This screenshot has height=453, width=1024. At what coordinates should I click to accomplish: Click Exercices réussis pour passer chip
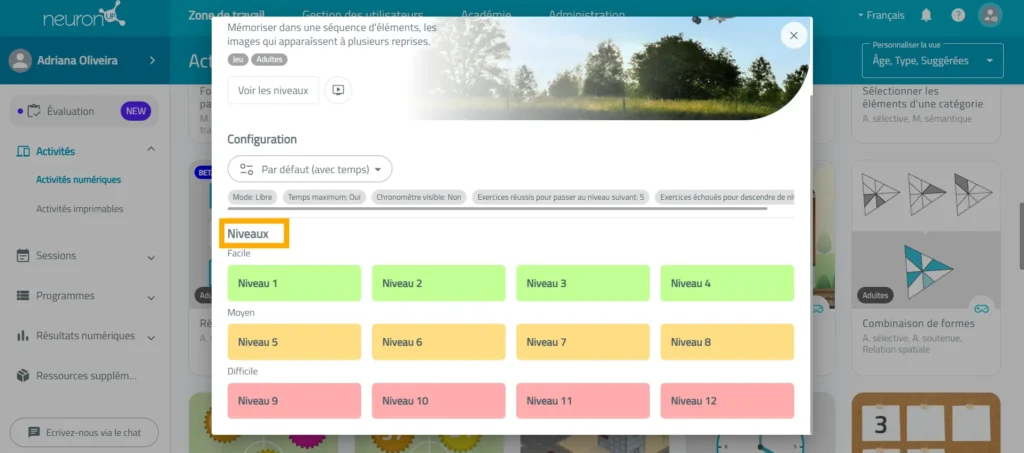coord(561,197)
